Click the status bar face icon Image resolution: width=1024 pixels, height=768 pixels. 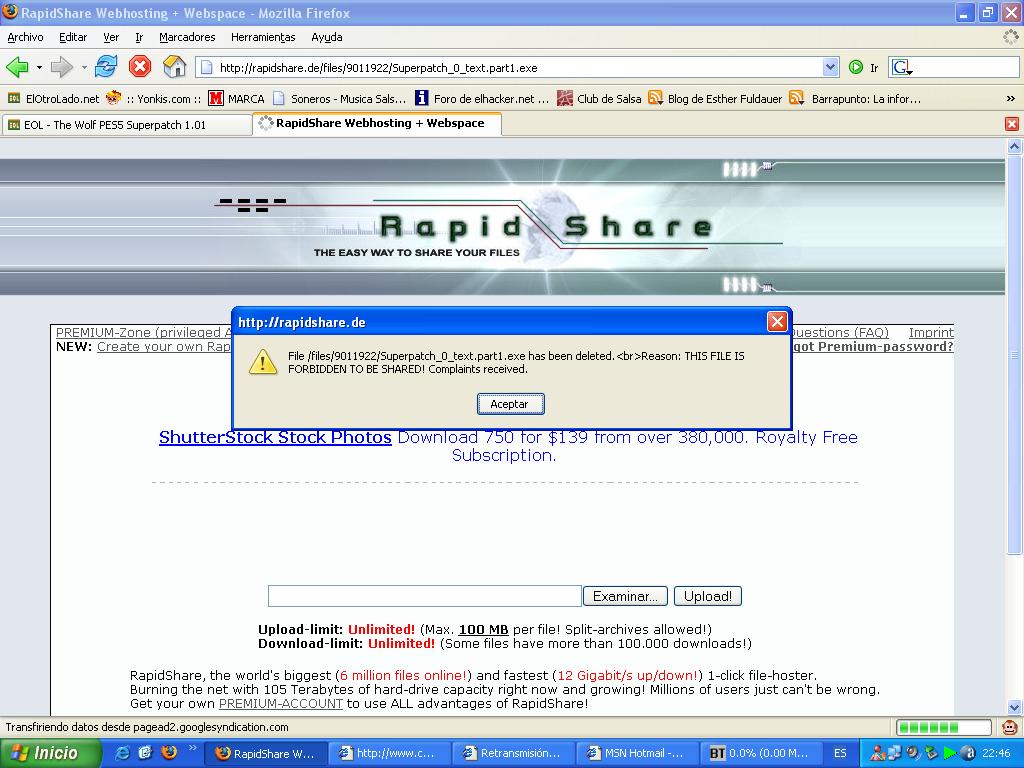[1010, 727]
